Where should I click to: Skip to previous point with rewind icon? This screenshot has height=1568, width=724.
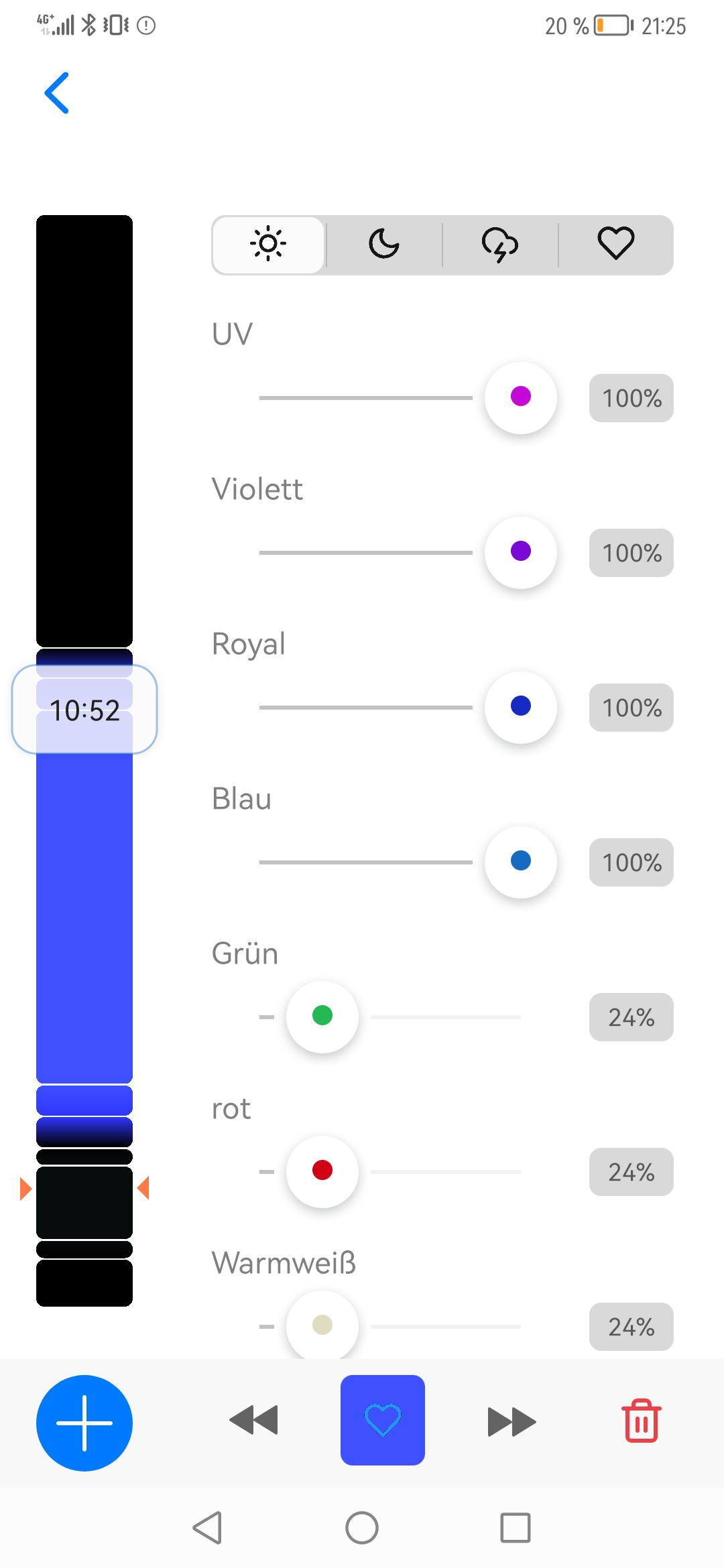click(253, 1421)
